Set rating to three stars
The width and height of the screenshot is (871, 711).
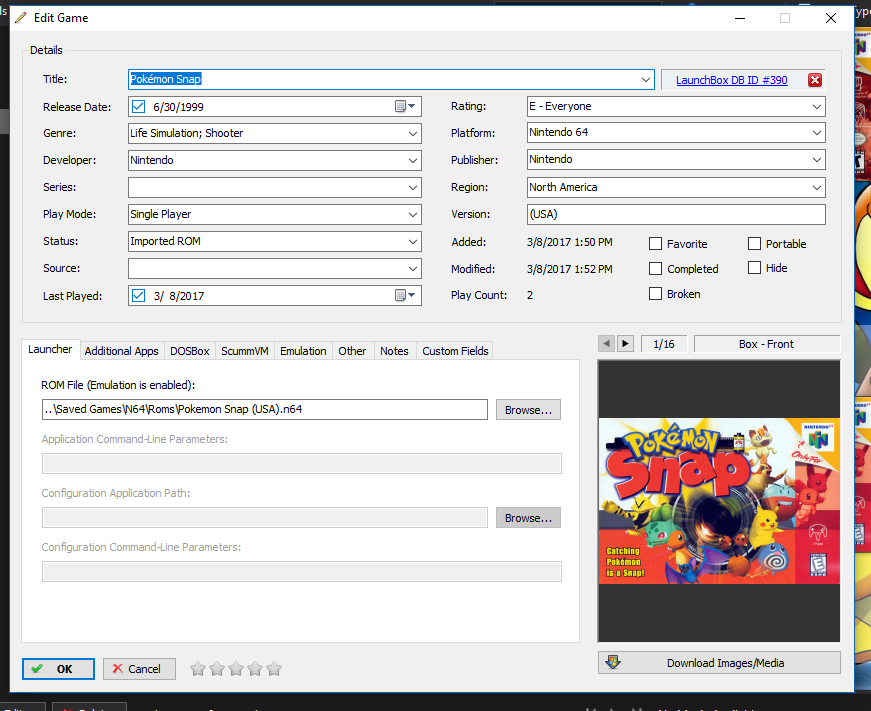point(236,669)
